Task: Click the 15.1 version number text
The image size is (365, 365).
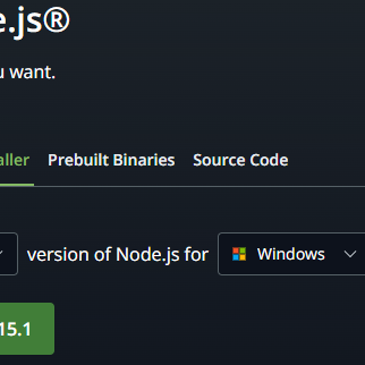Action: click(x=15, y=329)
